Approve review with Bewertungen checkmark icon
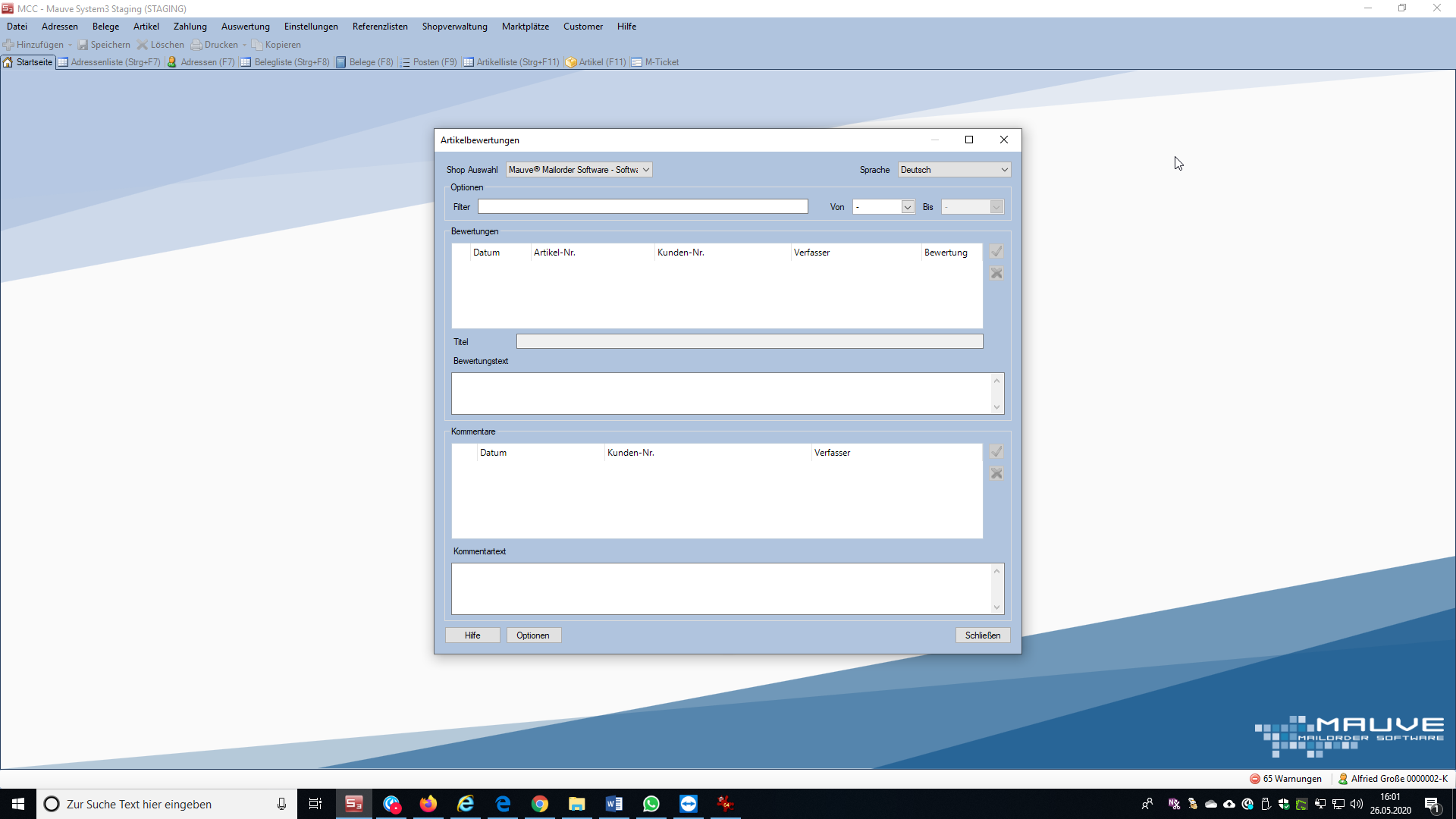The width and height of the screenshot is (1456, 819). 996,252
